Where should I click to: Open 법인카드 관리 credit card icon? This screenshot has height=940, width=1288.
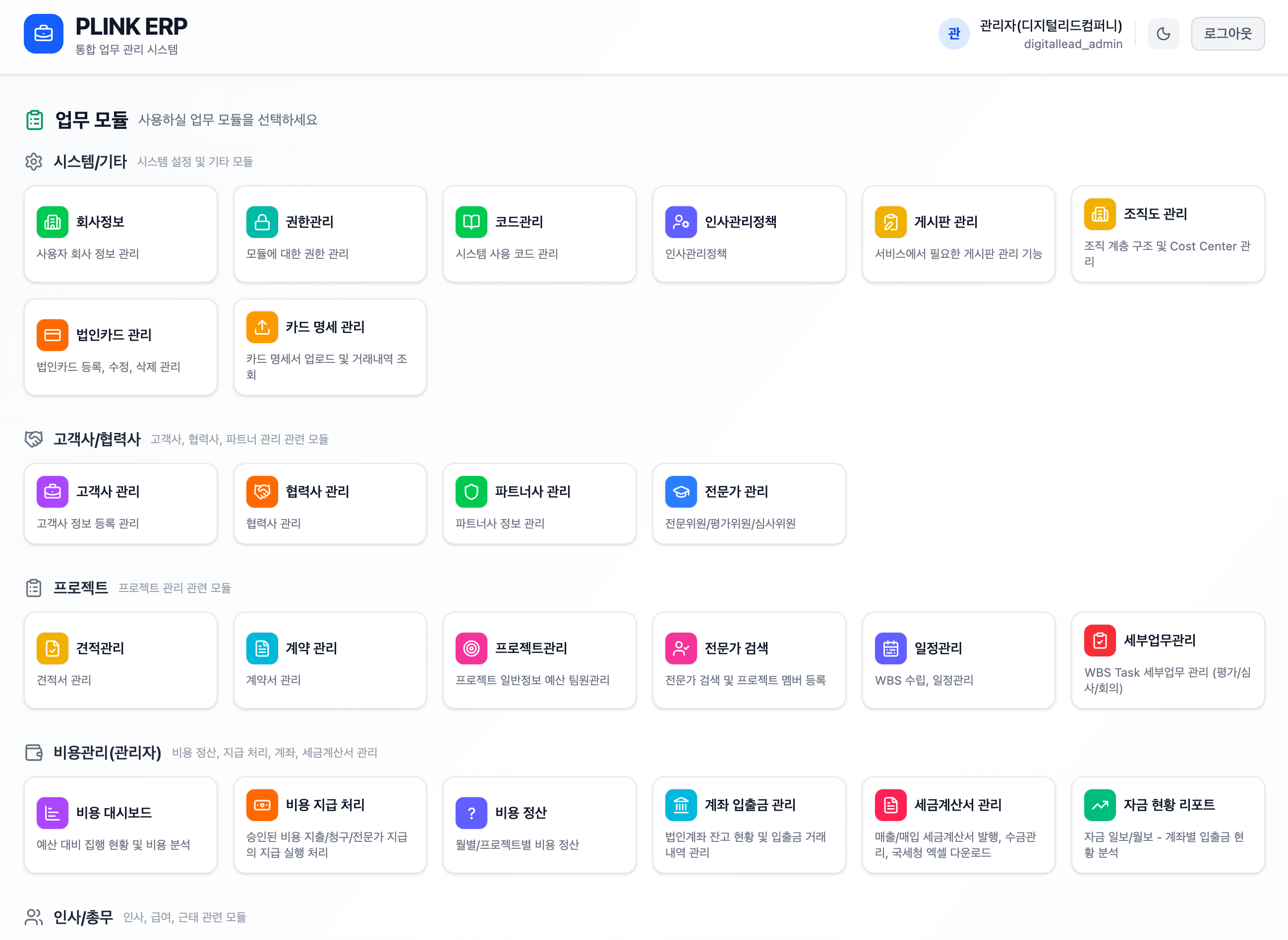pyautogui.click(x=53, y=335)
